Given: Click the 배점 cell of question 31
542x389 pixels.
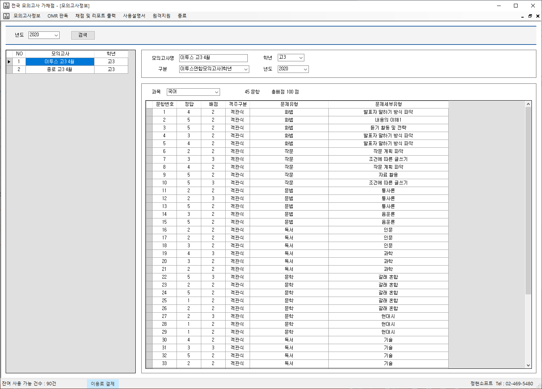Looking at the screenshot, I should coord(213,348).
